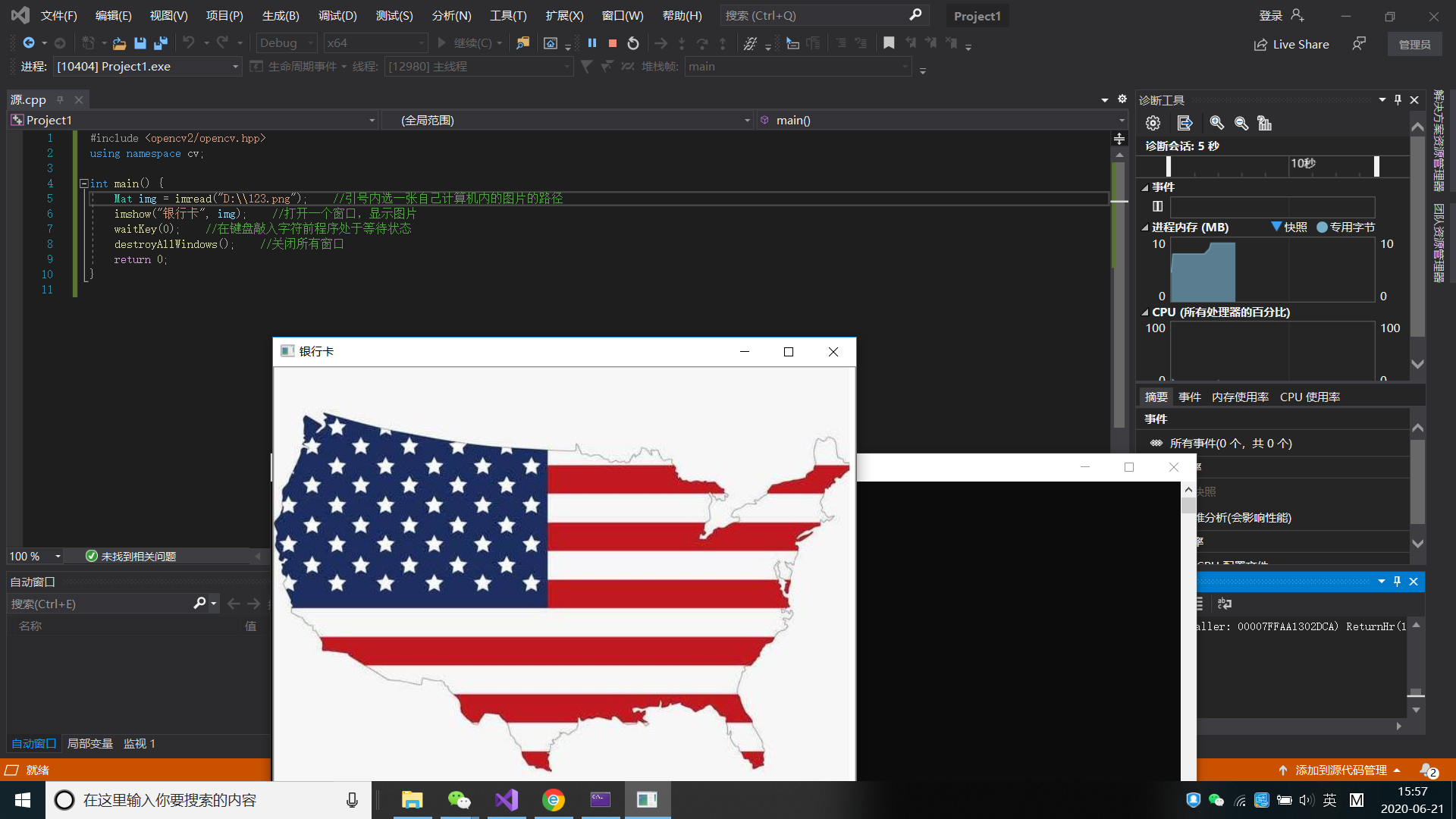Stop debugging with the red square icon
The image size is (1456, 819).
point(612,43)
